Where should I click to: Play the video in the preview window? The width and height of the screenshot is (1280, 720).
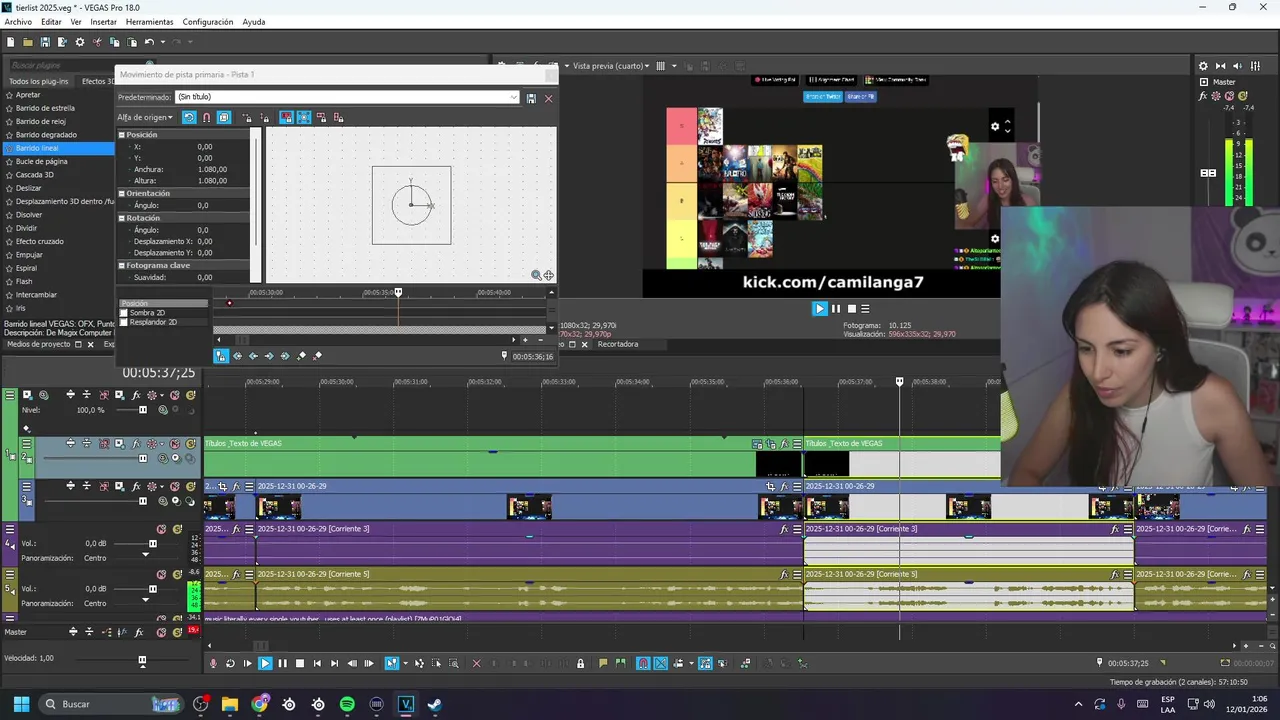(x=820, y=308)
